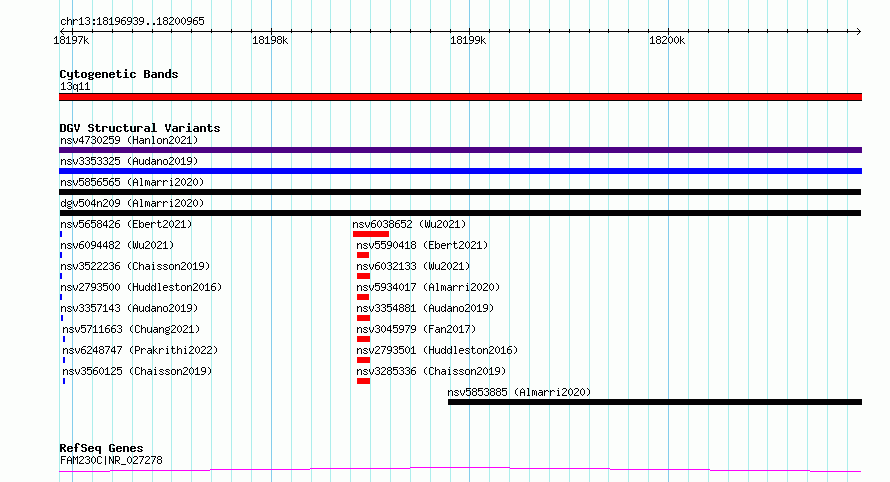Image resolution: width=890 pixels, height=482 pixels.
Task: Click the nsv3285336 (Chaisson2019) label
Action: pyautogui.click(x=431, y=371)
